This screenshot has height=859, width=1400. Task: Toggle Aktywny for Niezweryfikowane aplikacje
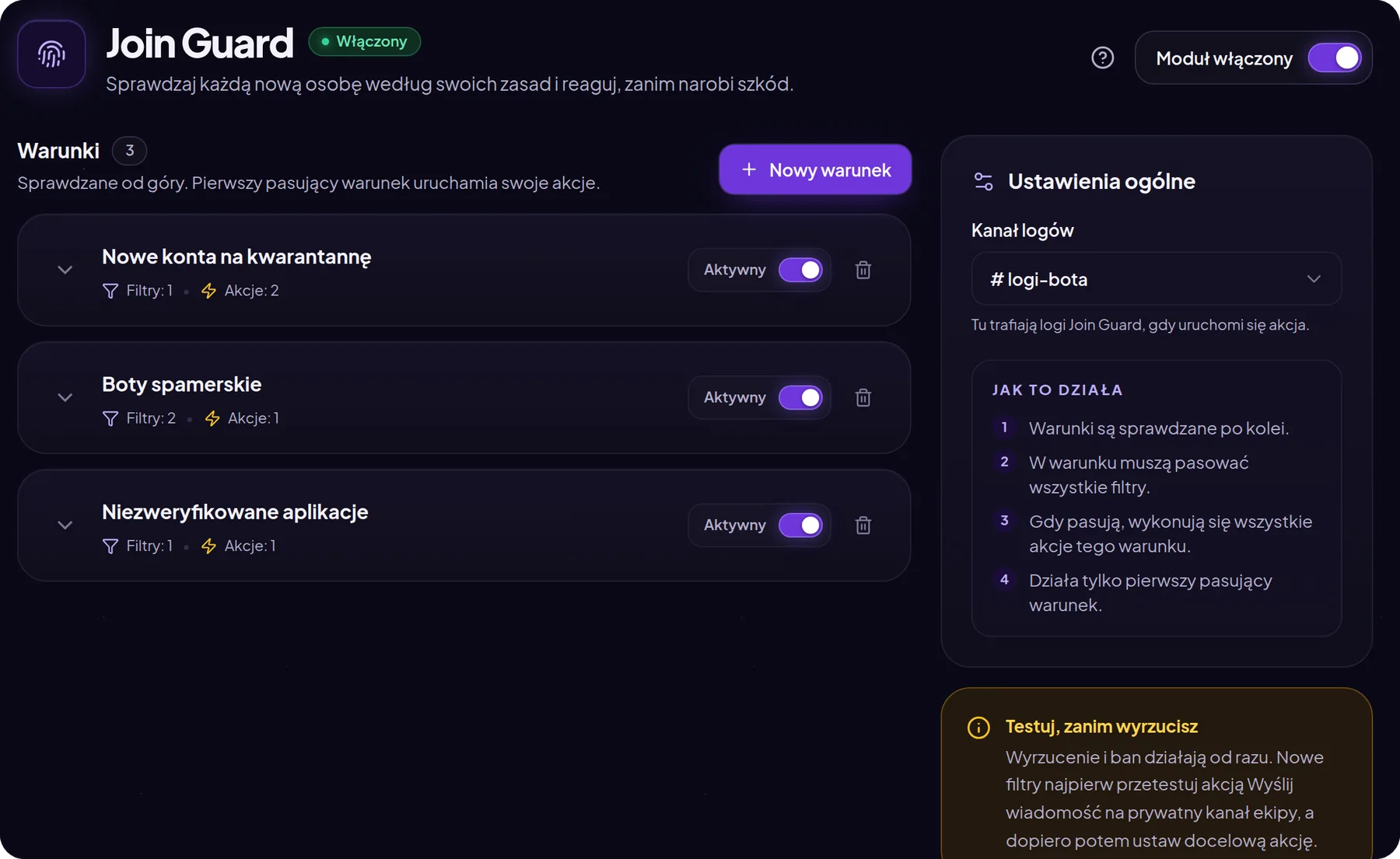coord(800,525)
